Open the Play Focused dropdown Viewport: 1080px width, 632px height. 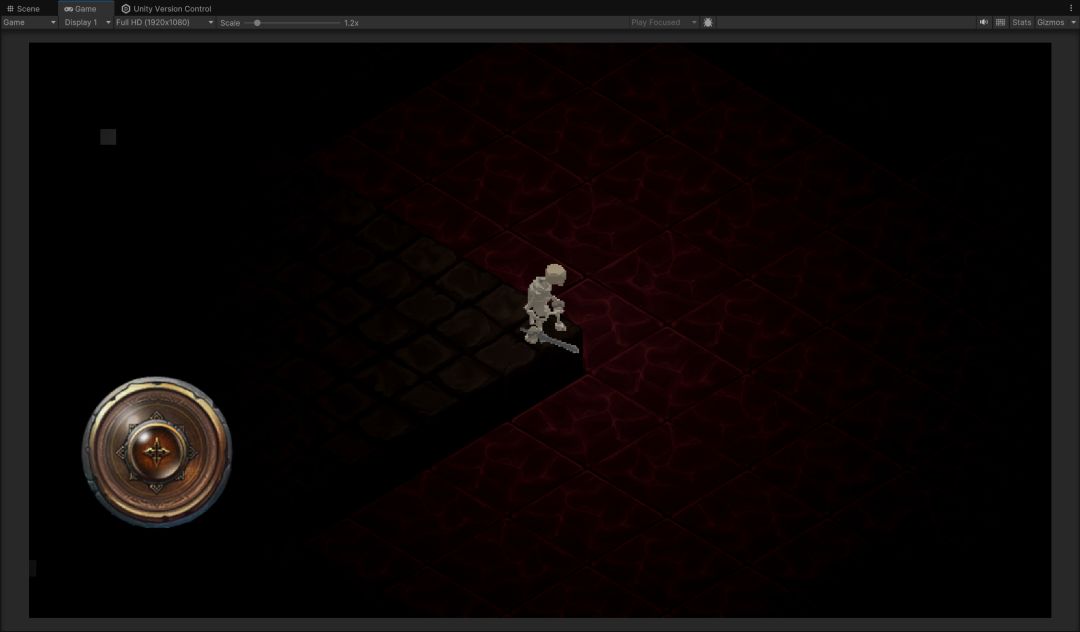(x=663, y=22)
